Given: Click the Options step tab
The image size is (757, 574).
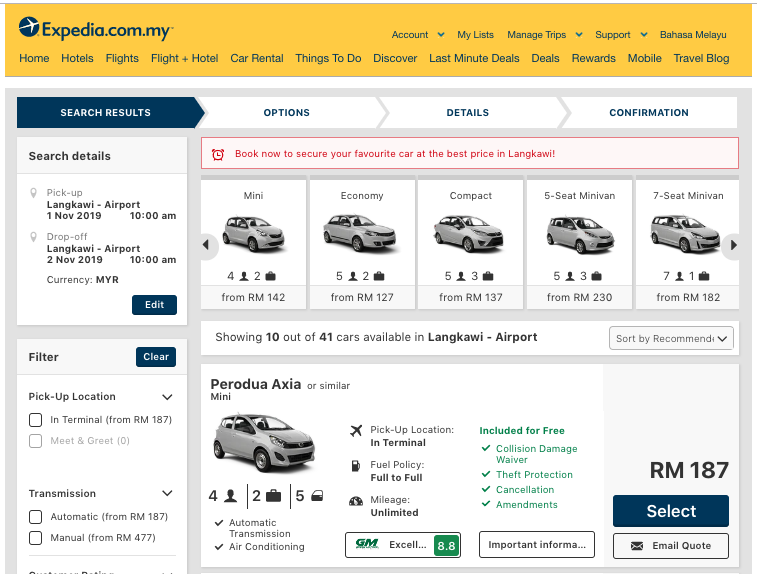Looking at the screenshot, I should pyautogui.click(x=287, y=112).
